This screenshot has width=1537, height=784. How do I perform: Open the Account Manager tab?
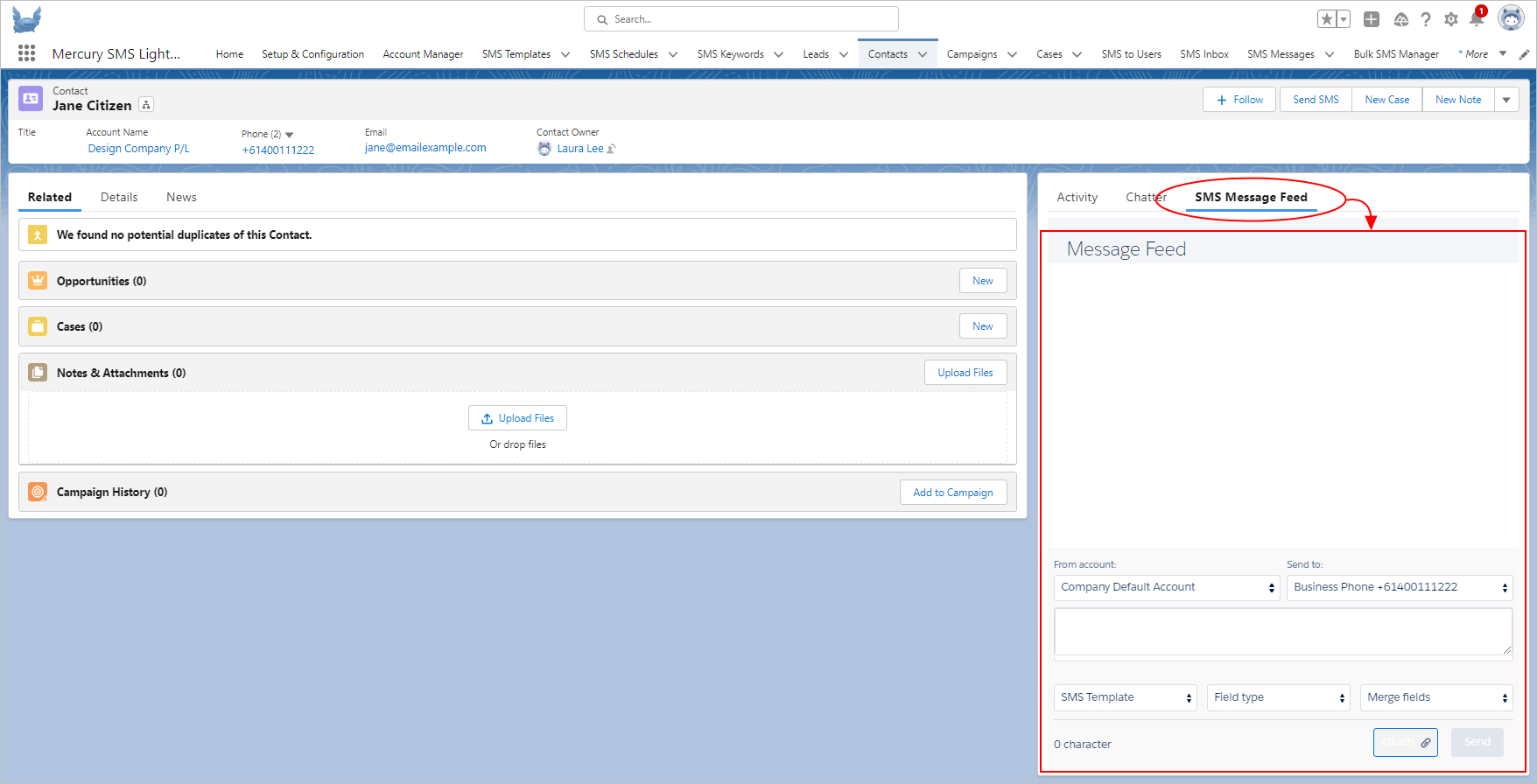coord(423,54)
